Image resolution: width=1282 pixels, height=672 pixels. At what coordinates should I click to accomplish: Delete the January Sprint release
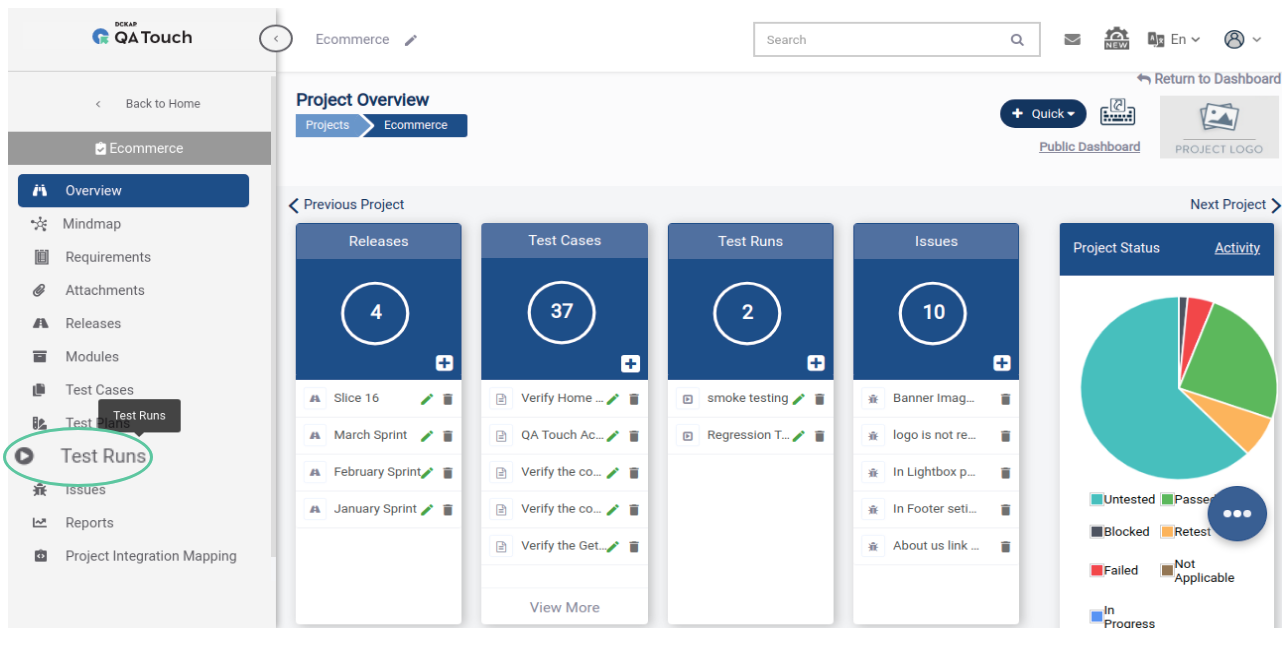click(448, 510)
